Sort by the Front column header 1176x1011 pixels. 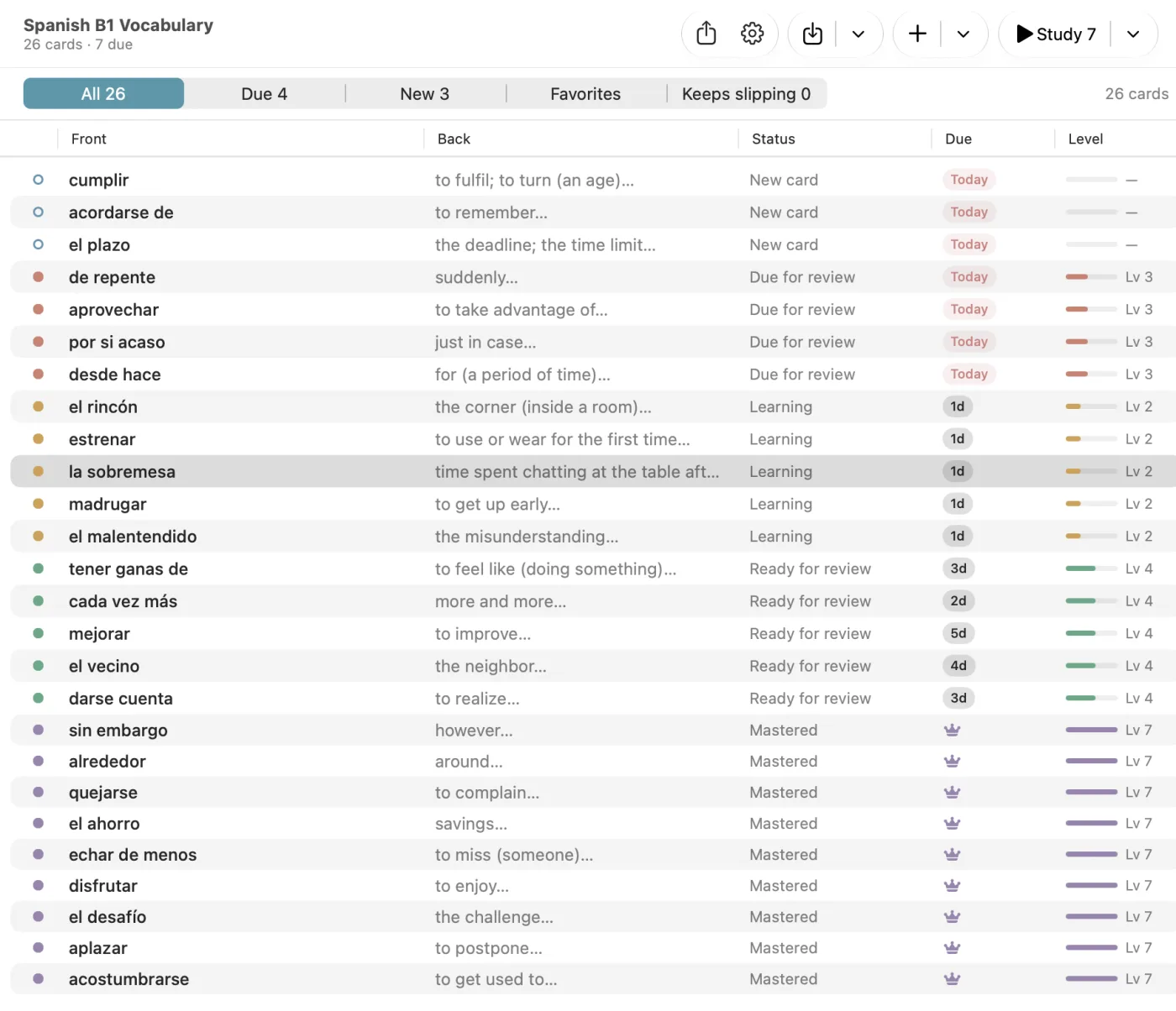point(89,139)
